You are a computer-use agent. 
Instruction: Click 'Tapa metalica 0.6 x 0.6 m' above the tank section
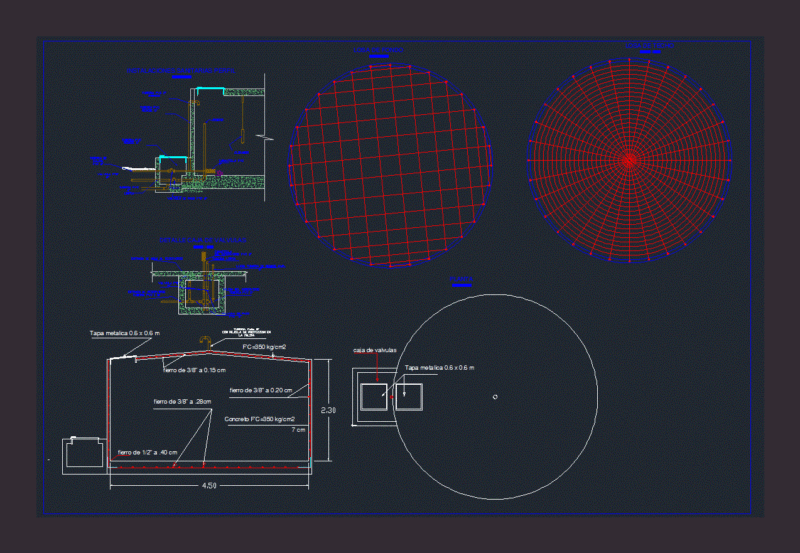click(x=124, y=333)
